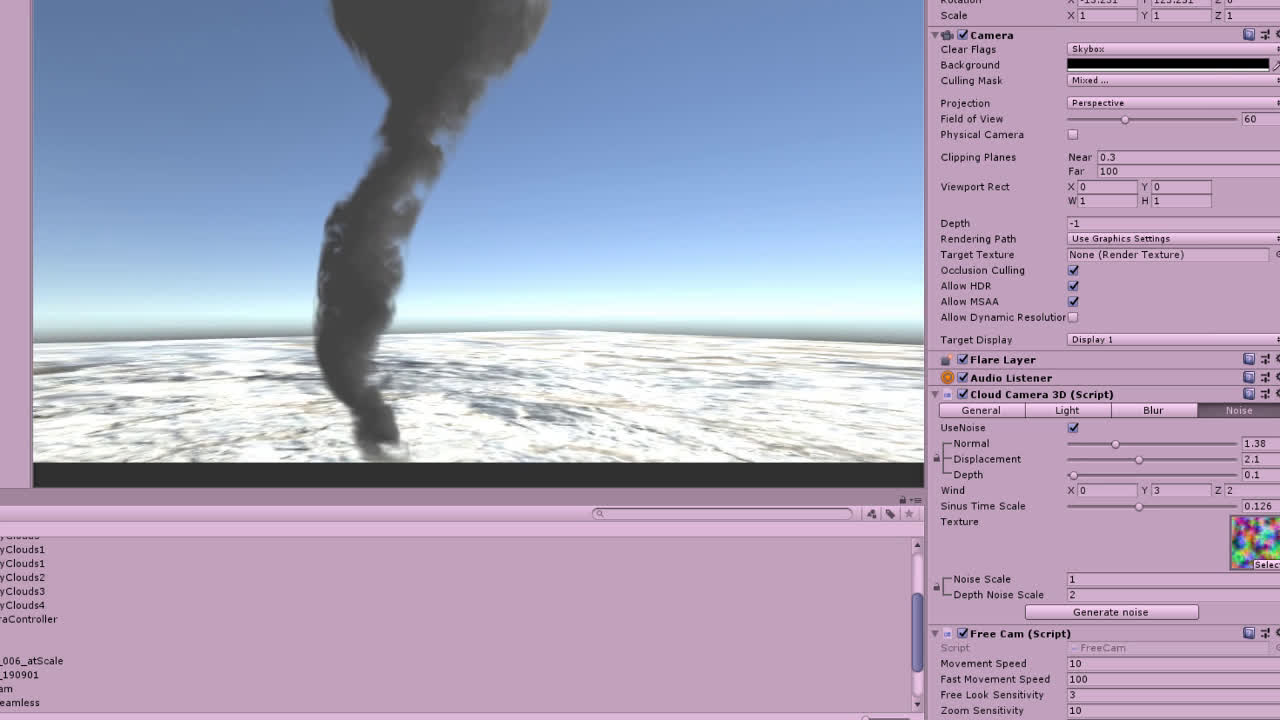Enable the Physical Camera checkbox
The image size is (1280, 720).
click(x=1073, y=135)
